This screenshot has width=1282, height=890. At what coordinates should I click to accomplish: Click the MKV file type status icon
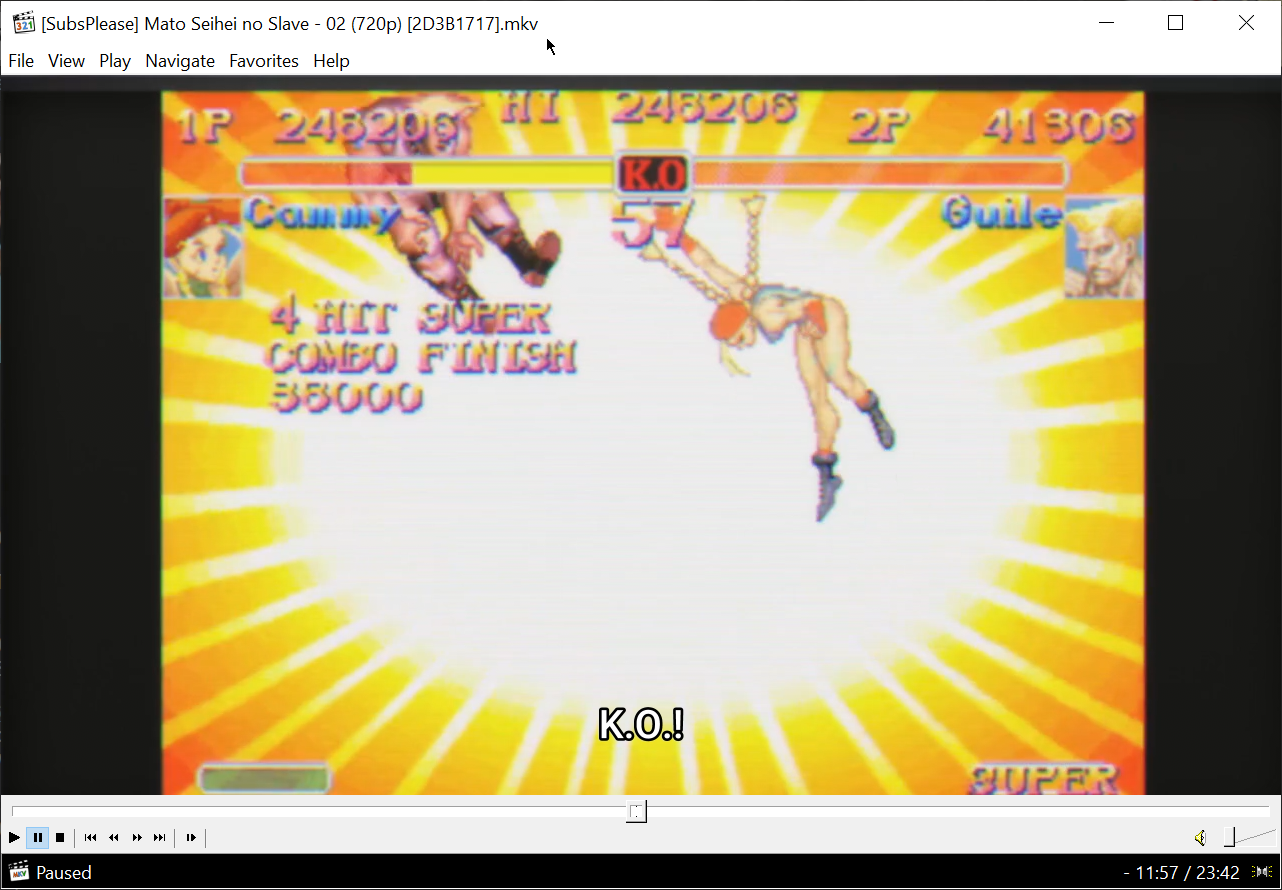click(x=19, y=872)
